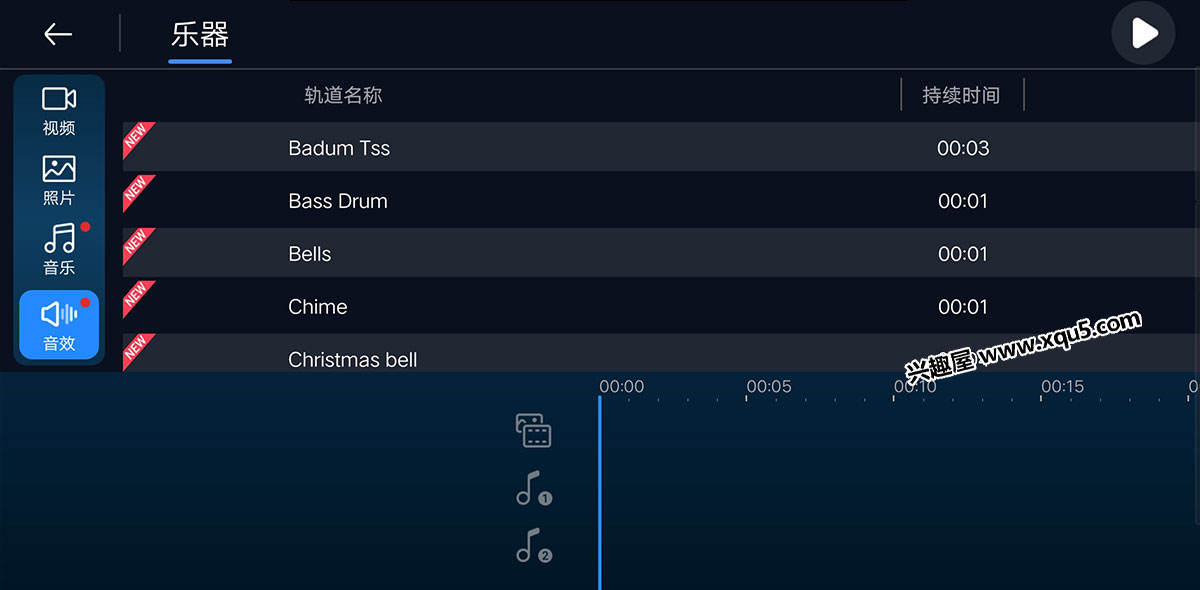Click the blue playhead at 00:00
The image size is (1200, 590).
pyautogui.click(x=600, y=490)
